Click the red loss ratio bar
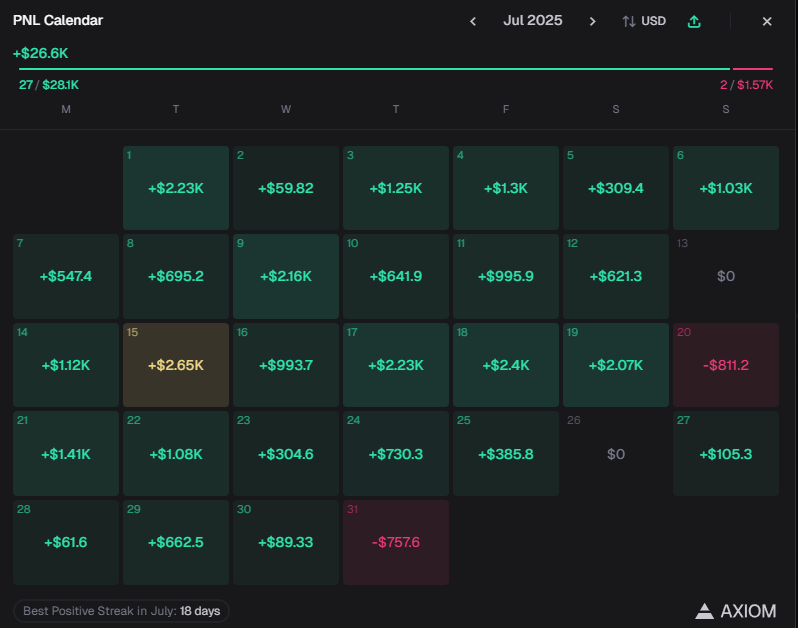Image resolution: width=798 pixels, height=628 pixels. [x=753, y=69]
